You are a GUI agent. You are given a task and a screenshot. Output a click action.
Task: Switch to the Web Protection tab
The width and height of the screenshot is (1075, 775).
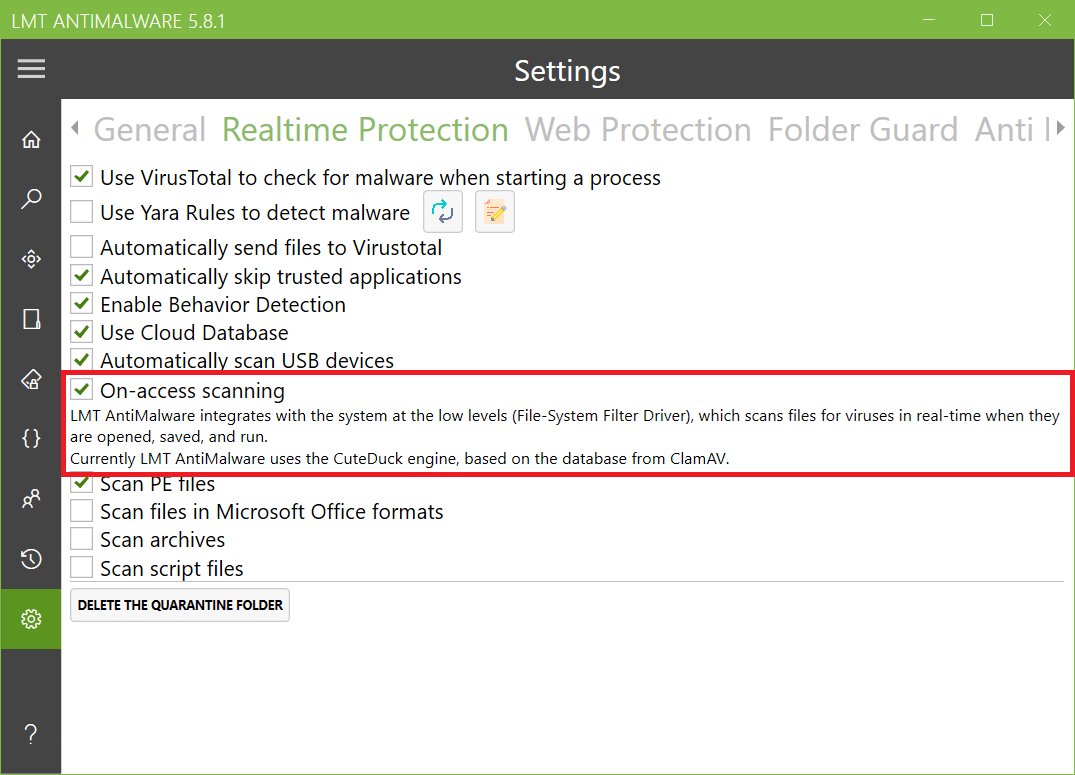click(637, 130)
